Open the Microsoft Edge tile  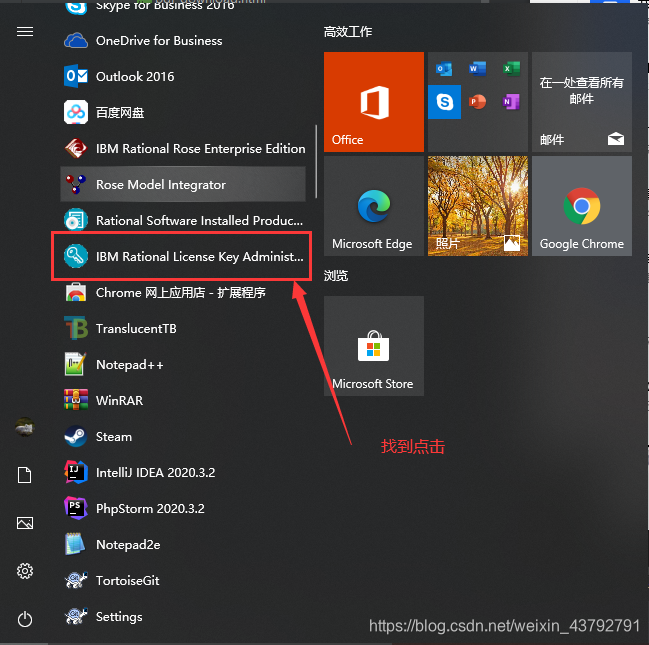(374, 206)
